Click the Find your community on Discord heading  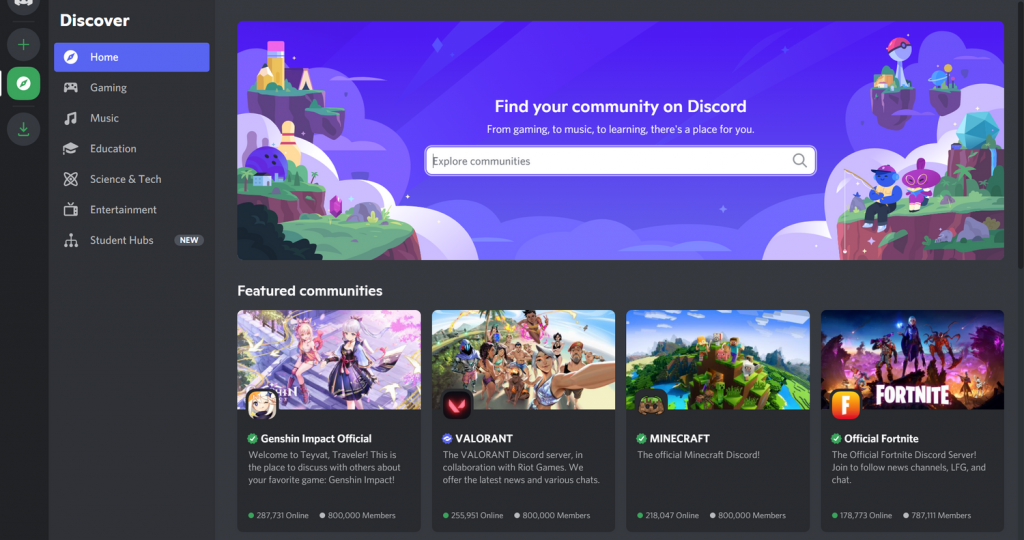620,106
